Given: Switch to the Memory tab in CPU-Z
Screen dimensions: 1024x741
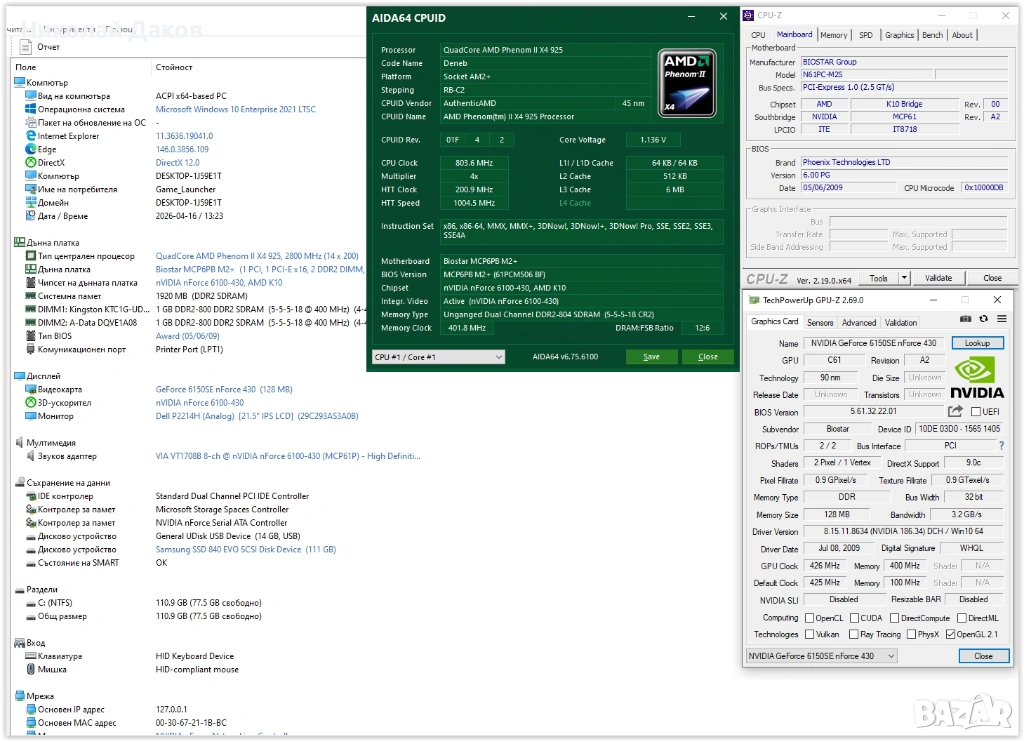Looking at the screenshot, I should click(x=833, y=35).
